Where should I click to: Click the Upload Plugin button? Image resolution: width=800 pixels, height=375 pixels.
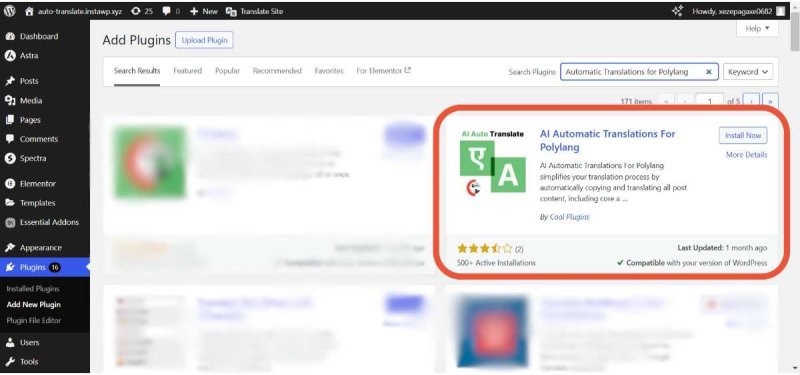click(204, 40)
